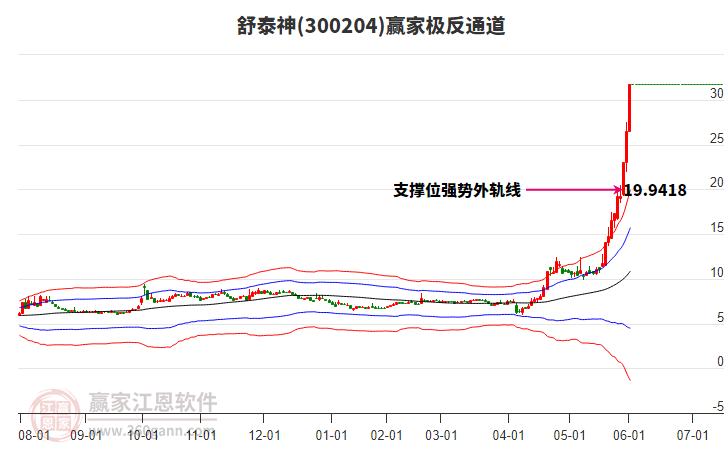Click the 5 price axis label
Viewport: 726px width, 450px height.
click(x=720, y=317)
